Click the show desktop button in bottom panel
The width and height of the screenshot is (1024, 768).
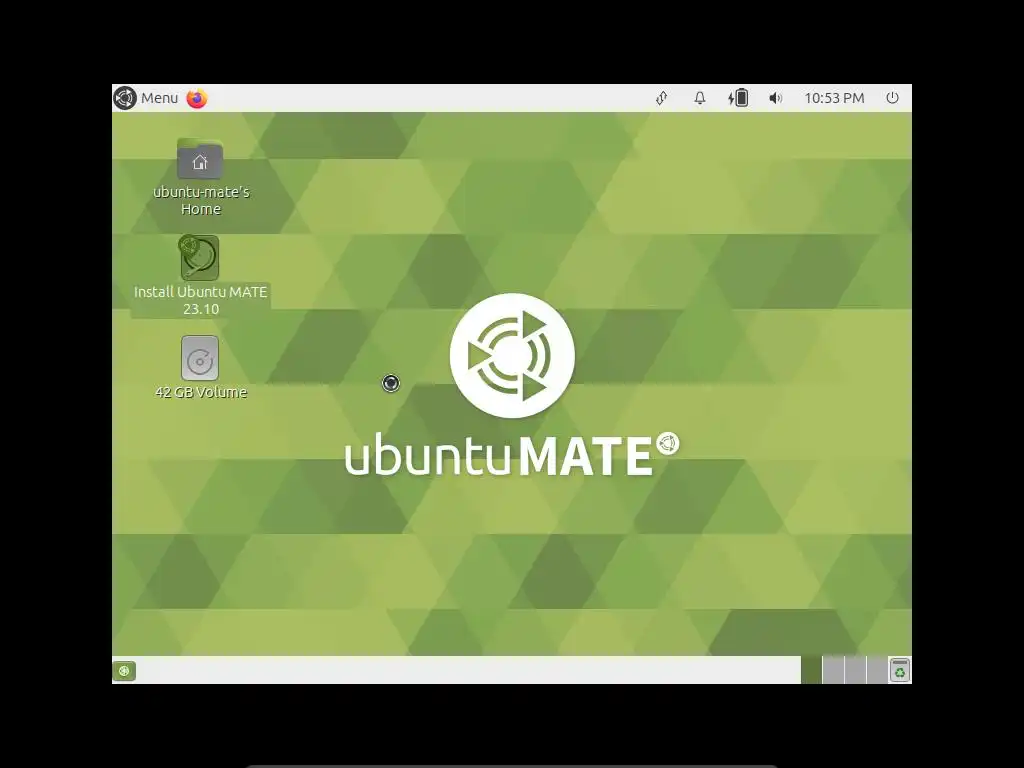(124, 671)
